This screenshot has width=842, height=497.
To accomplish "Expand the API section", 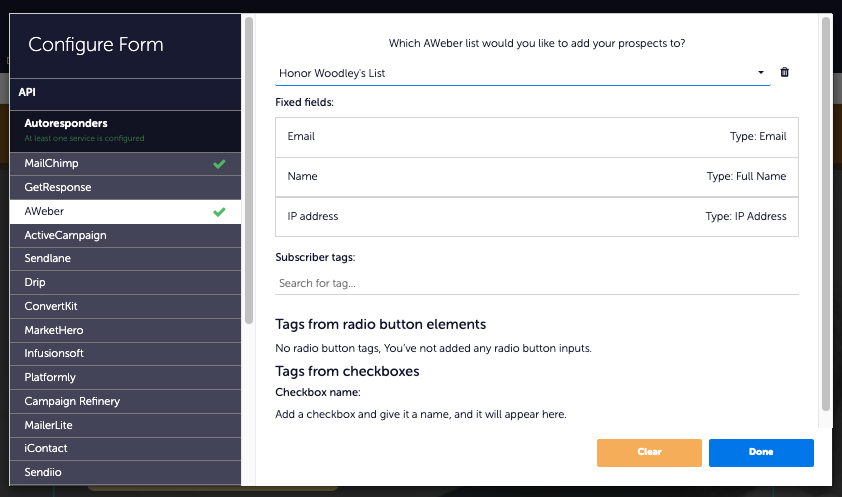I will click(x=125, y=92).
